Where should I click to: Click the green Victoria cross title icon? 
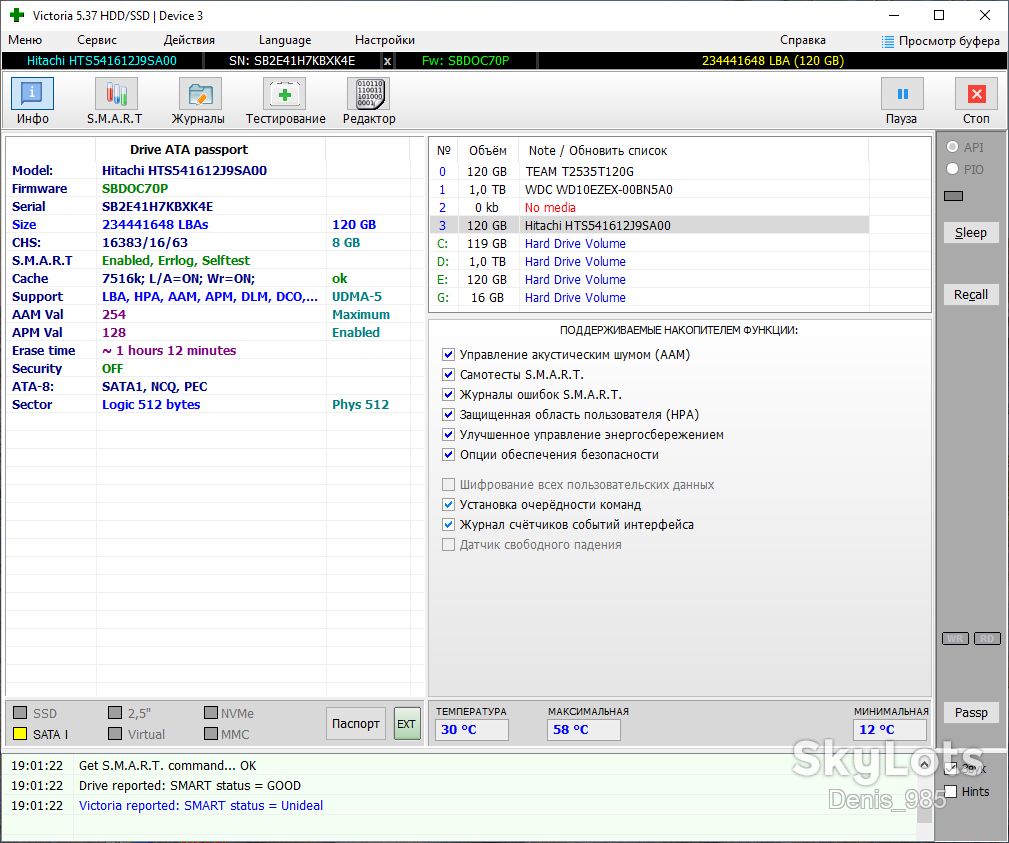[17, 15]
